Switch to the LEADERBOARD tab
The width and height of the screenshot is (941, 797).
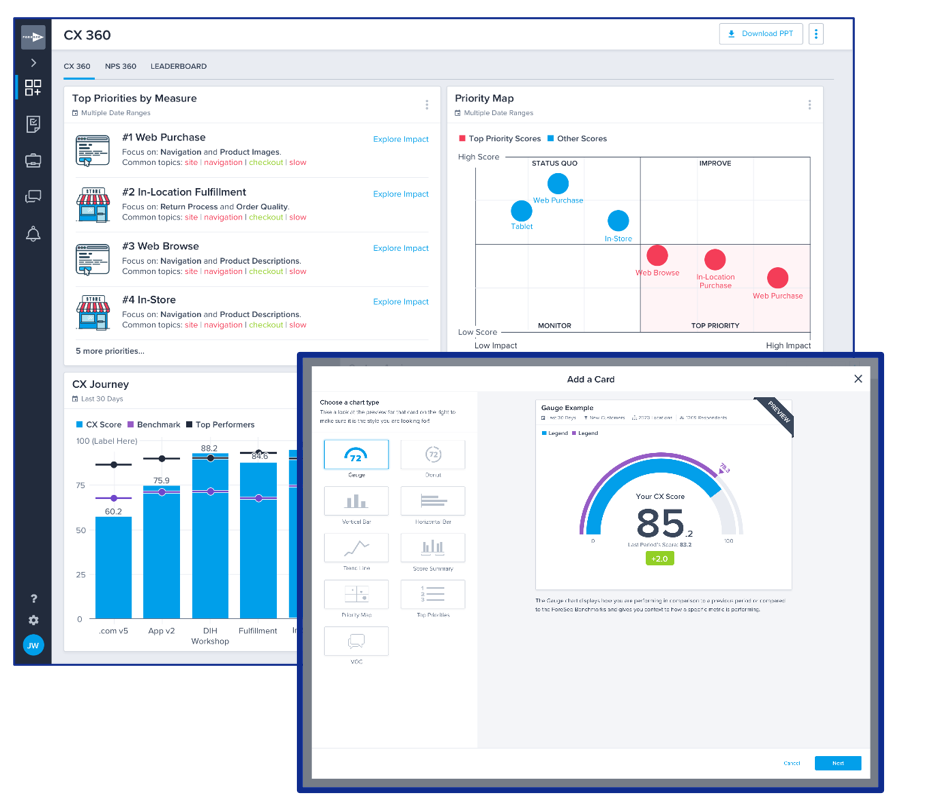[178, 67]
